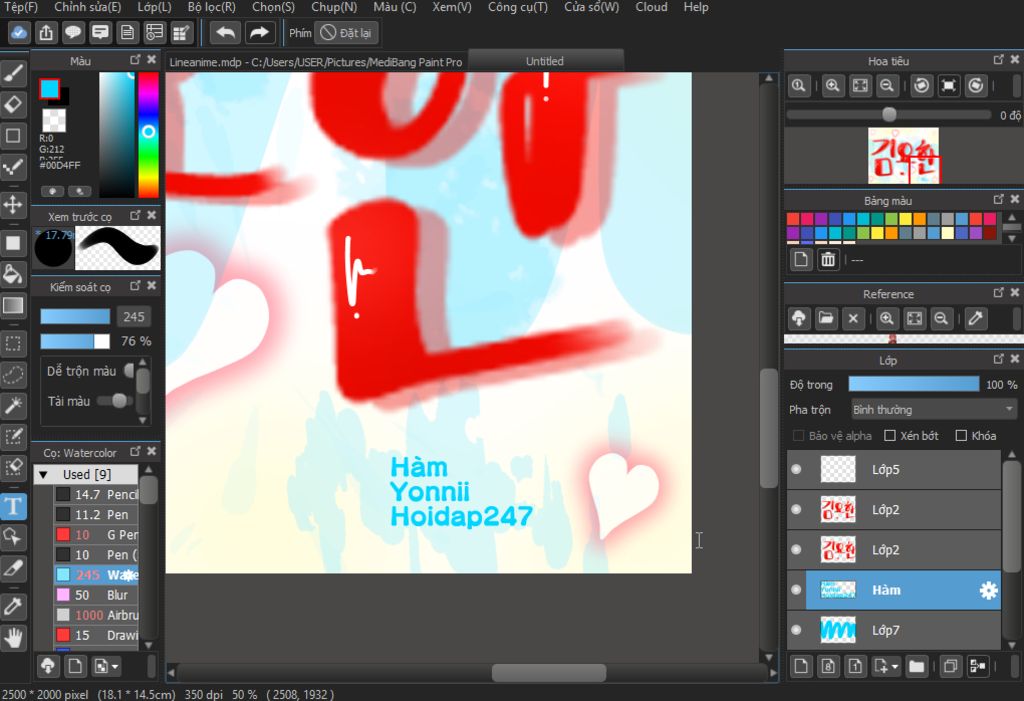Click the navigator thumbnail preview

pyautogui.click(x=903, y=155)
